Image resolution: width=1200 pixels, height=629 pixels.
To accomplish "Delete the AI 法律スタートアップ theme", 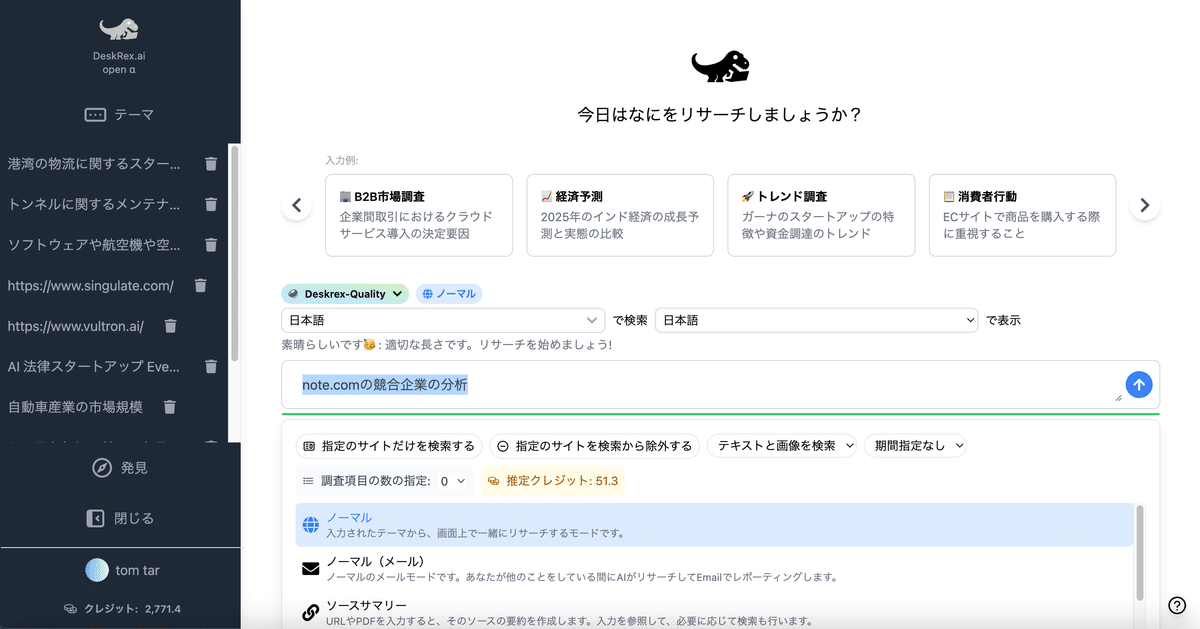I will pos(211,366).
